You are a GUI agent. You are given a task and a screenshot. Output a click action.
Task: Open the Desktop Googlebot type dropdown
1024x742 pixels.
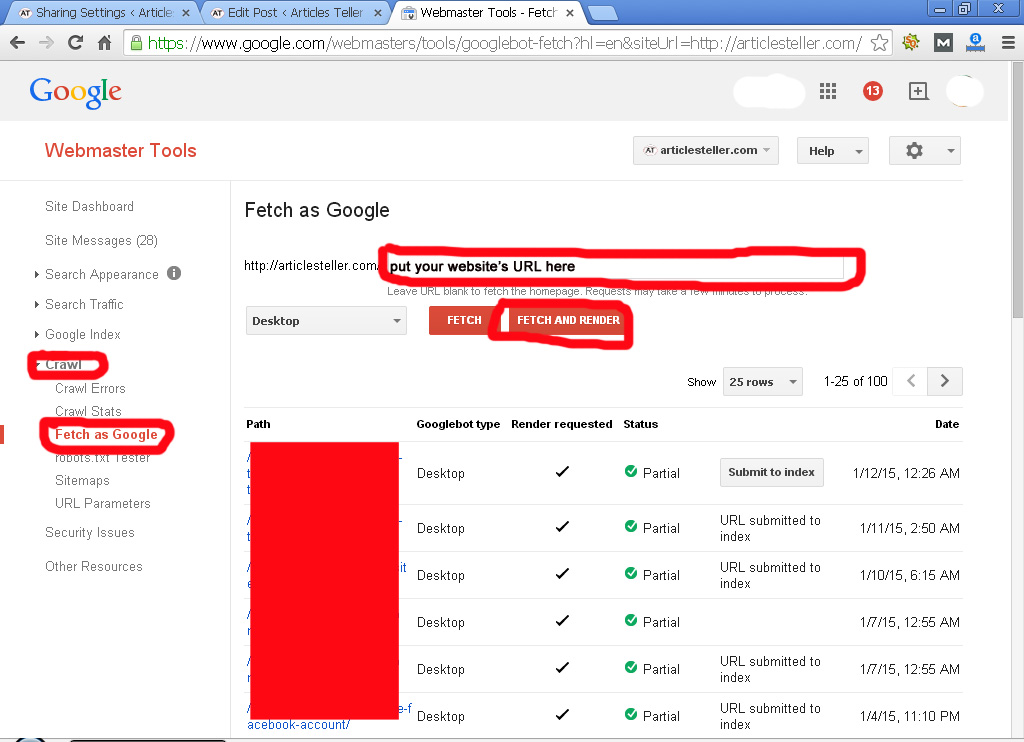pyautogui.click(x=325, y=321)
